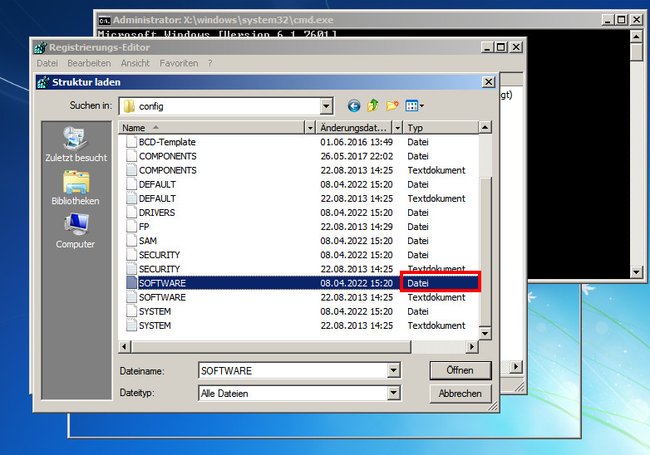Image resolution: width=650 pixels, height=455 pixels.
Task: Open the Ansicht menu
Action: click(x=135, y=63)
